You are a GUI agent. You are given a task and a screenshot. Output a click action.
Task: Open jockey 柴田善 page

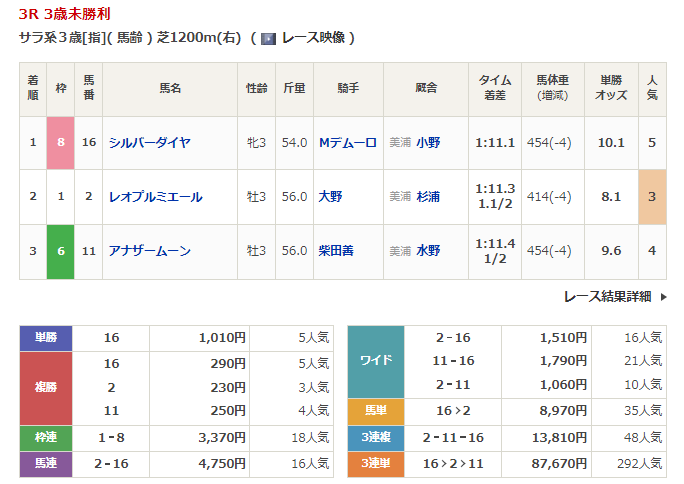click(x=336, y=251)
